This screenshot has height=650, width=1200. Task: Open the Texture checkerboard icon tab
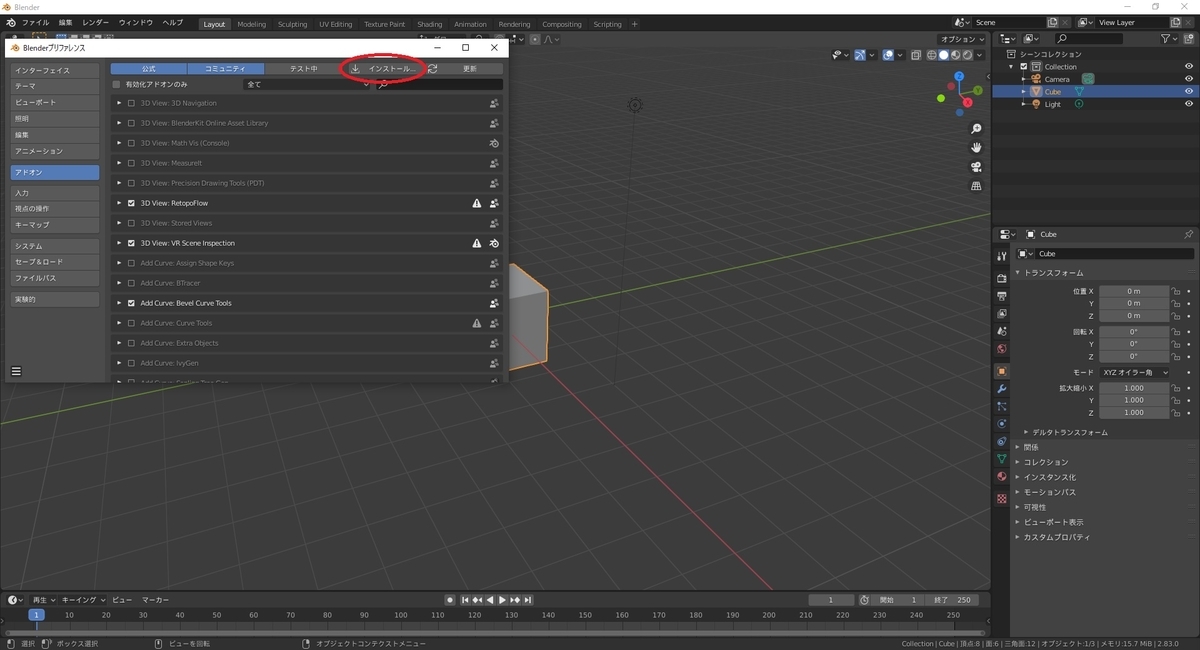click(x=1002, y=498)
